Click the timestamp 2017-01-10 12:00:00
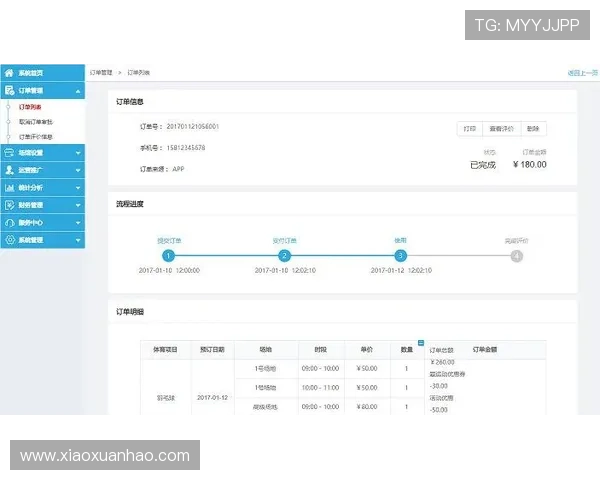The image size is (600, 480). click(x=169, y=271)
